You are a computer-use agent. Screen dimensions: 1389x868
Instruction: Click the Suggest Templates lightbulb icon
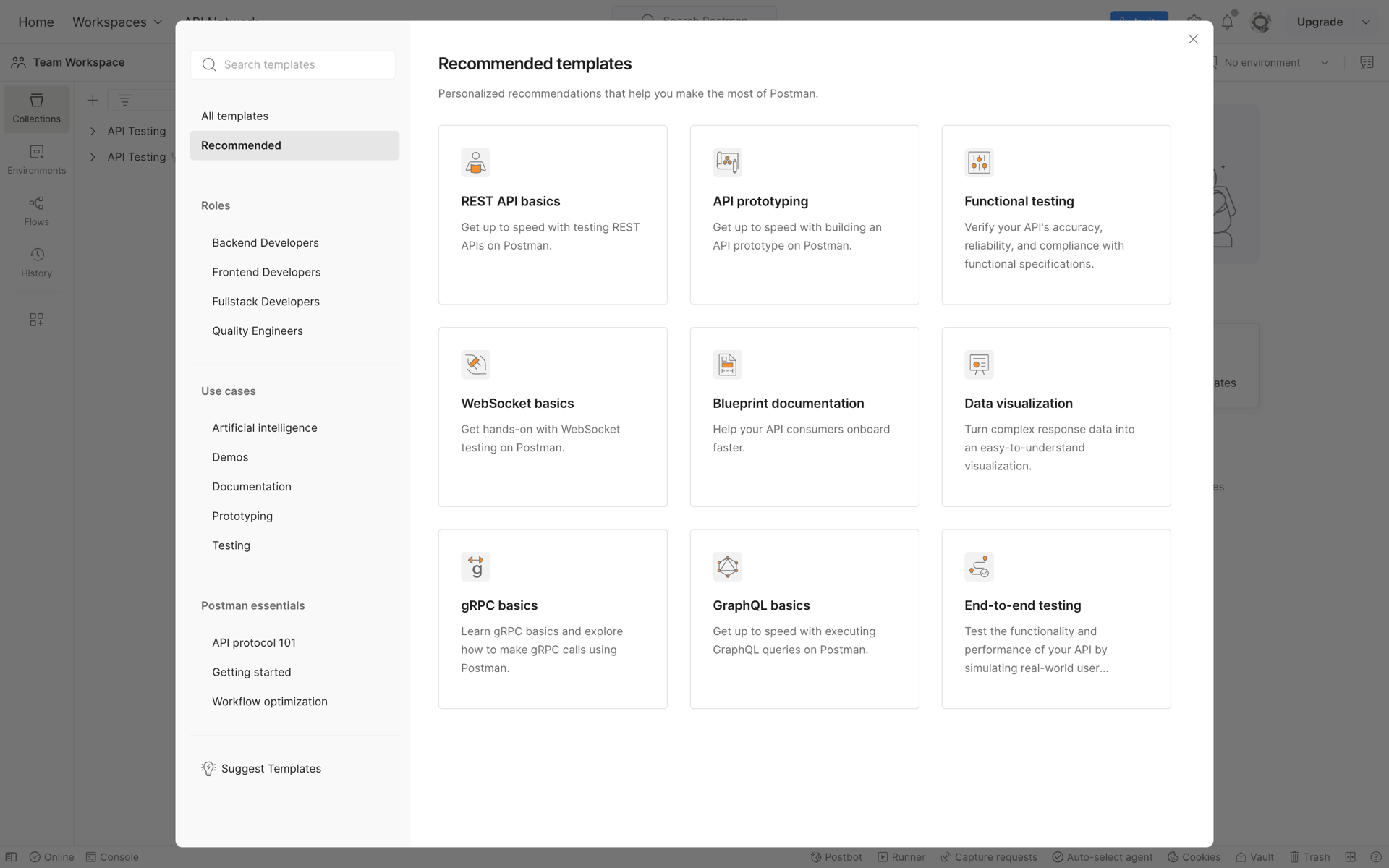pos(208,768)
